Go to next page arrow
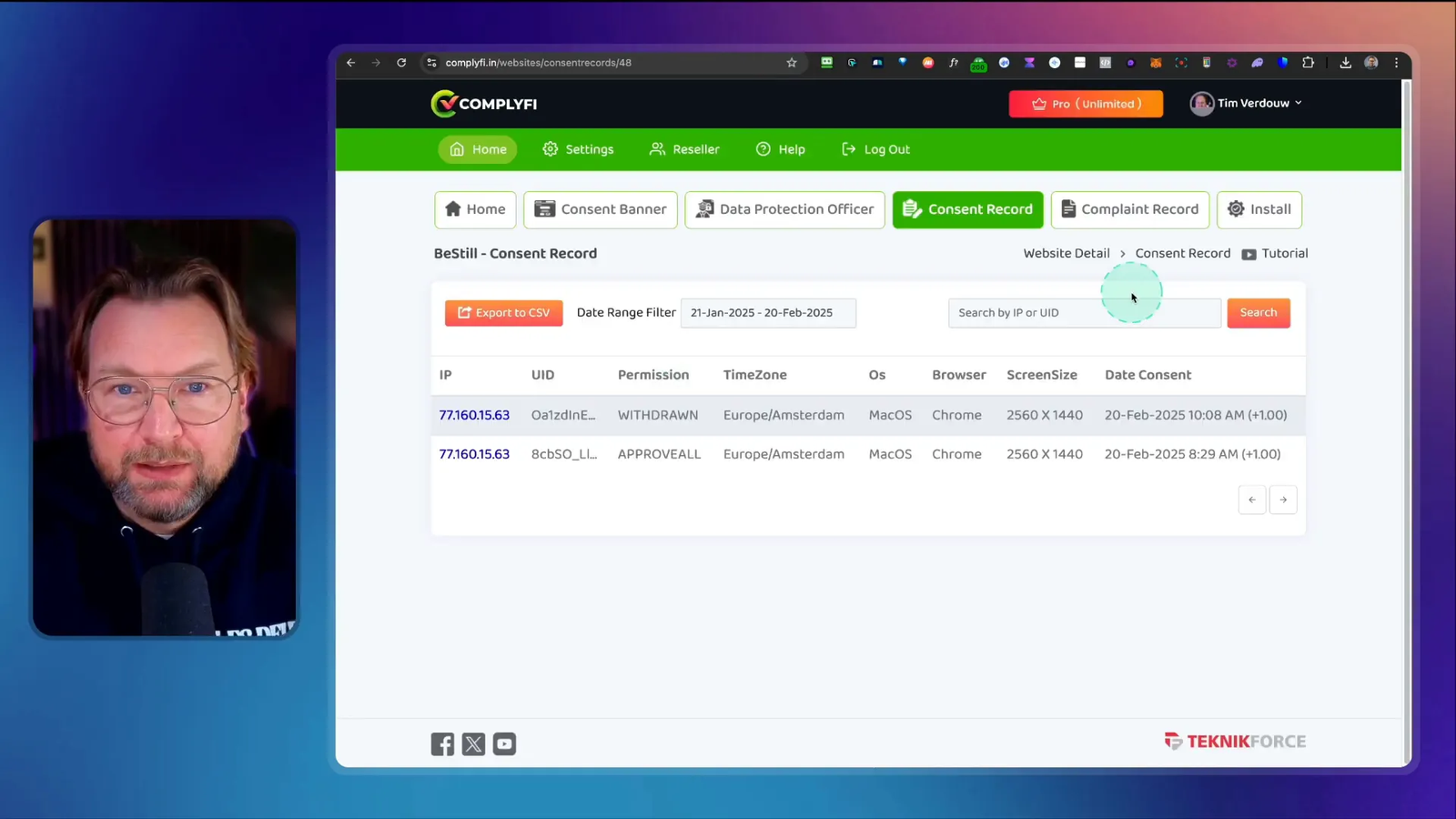This screenshot has width=1456, height=819. pos(1283,500)
